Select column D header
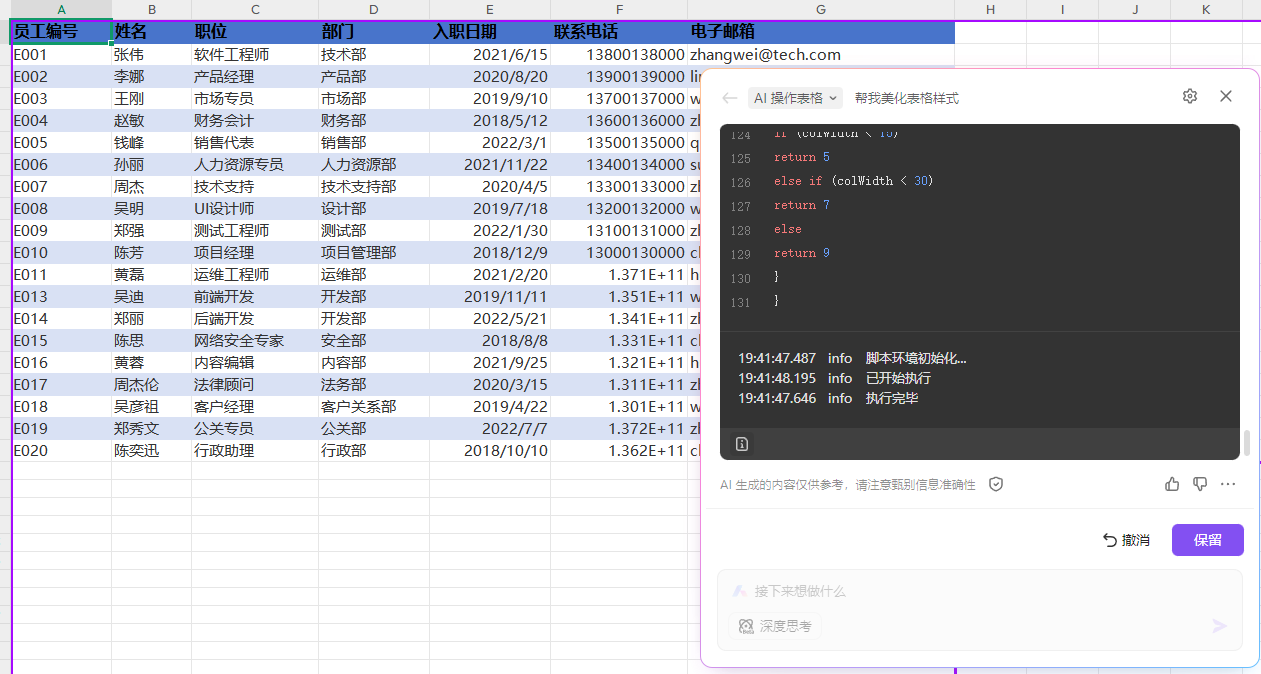Viewport: 1261px width, 674px height. 374,9
